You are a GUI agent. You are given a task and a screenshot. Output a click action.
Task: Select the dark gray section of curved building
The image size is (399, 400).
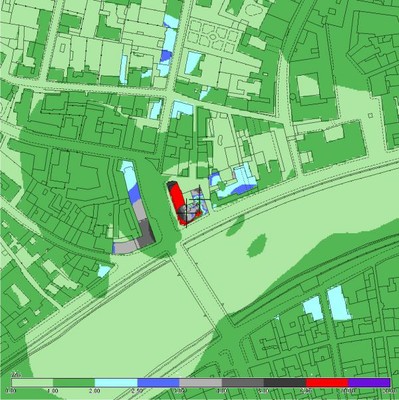[146, 233]
